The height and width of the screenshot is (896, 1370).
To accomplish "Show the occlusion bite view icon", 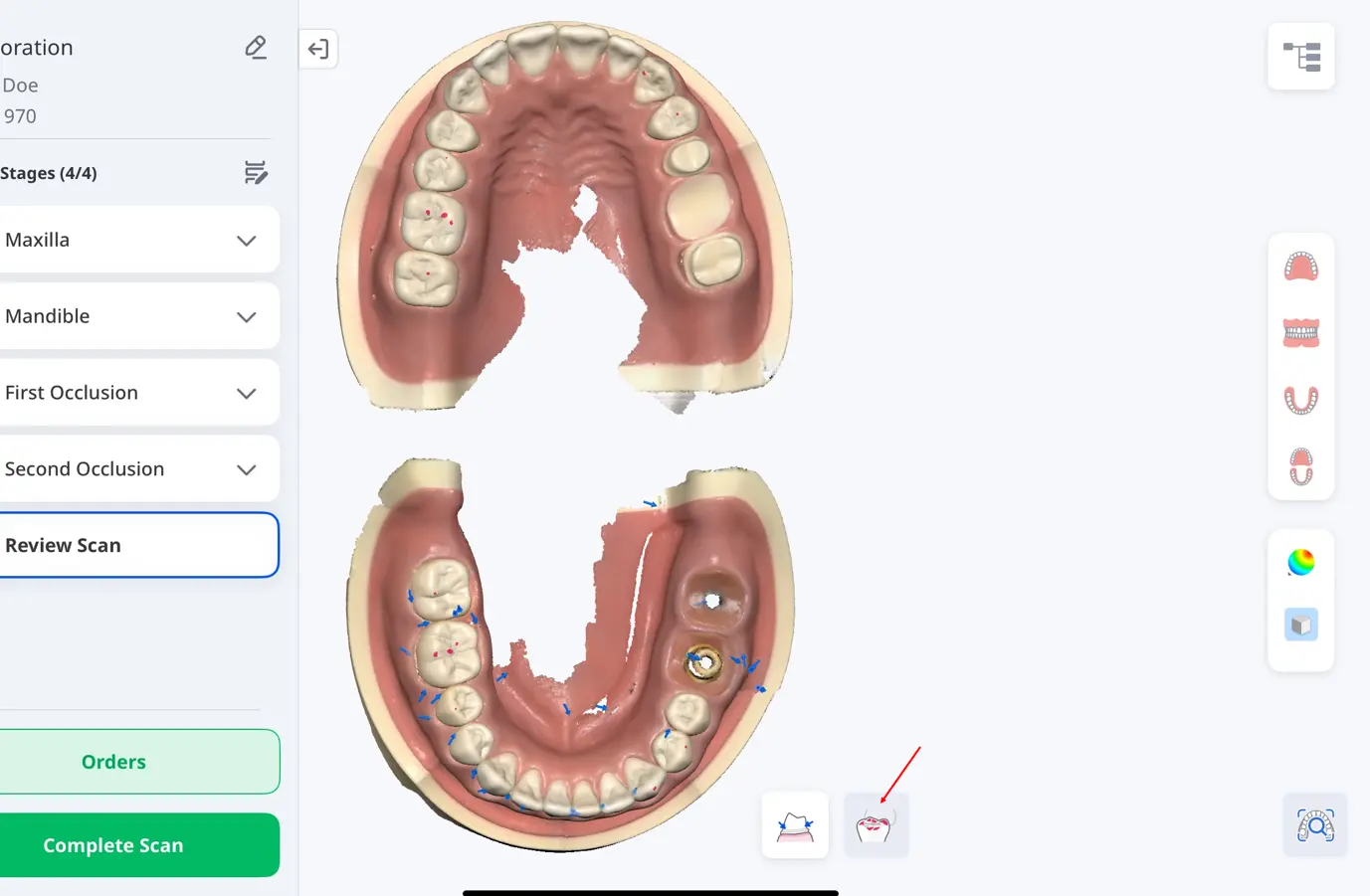I will coord(1301,333).
